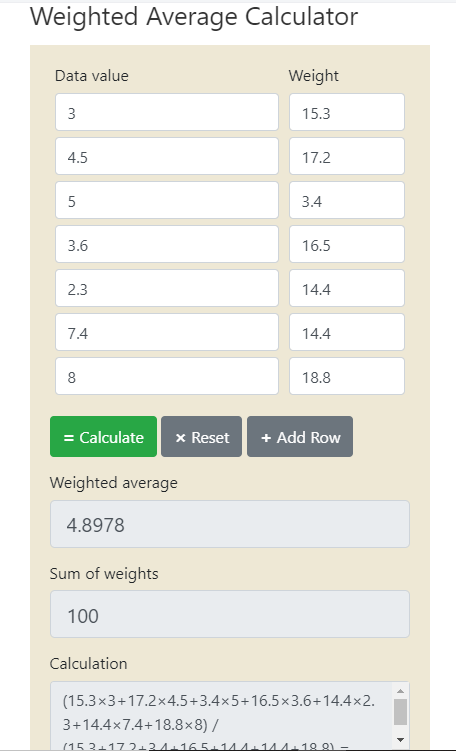
Task: Select the data value field containing 3
Action: tap(167, 112)
